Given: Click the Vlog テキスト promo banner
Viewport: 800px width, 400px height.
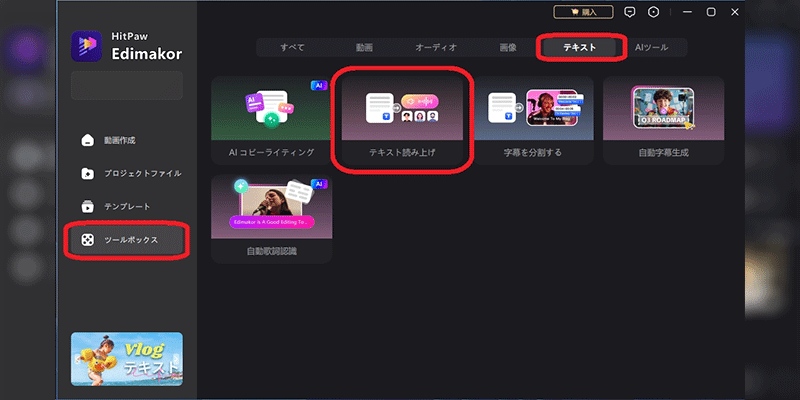Looking at the screenshot, I should (127, 359).
